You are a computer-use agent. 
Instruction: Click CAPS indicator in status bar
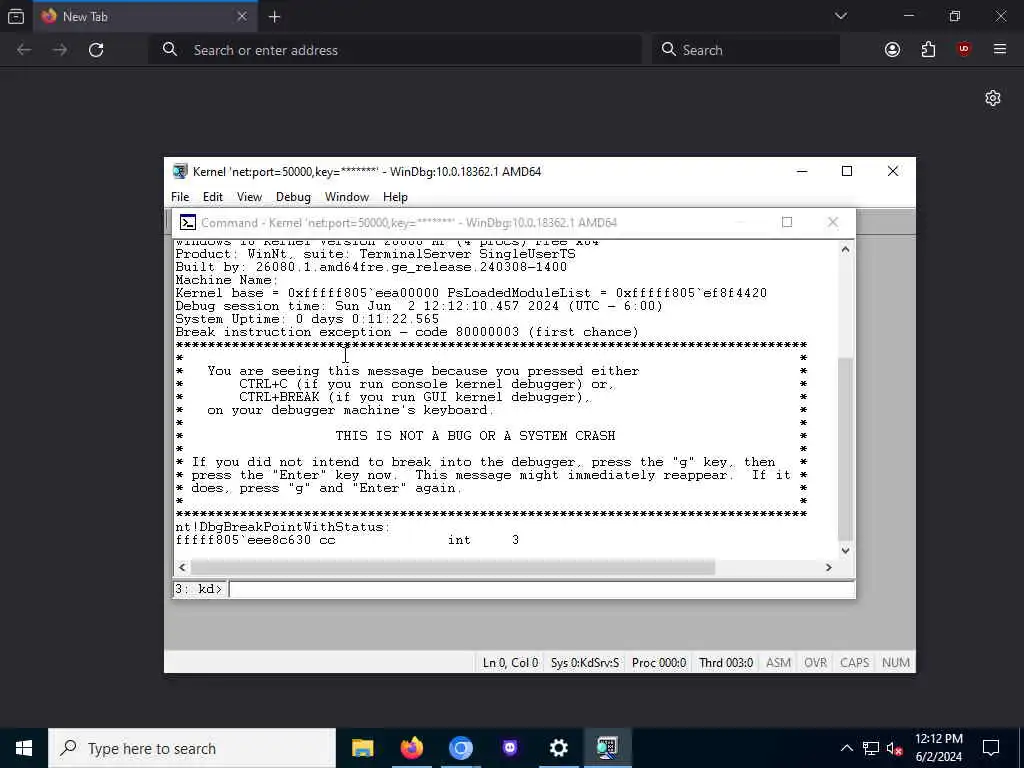tap(854, 662)
